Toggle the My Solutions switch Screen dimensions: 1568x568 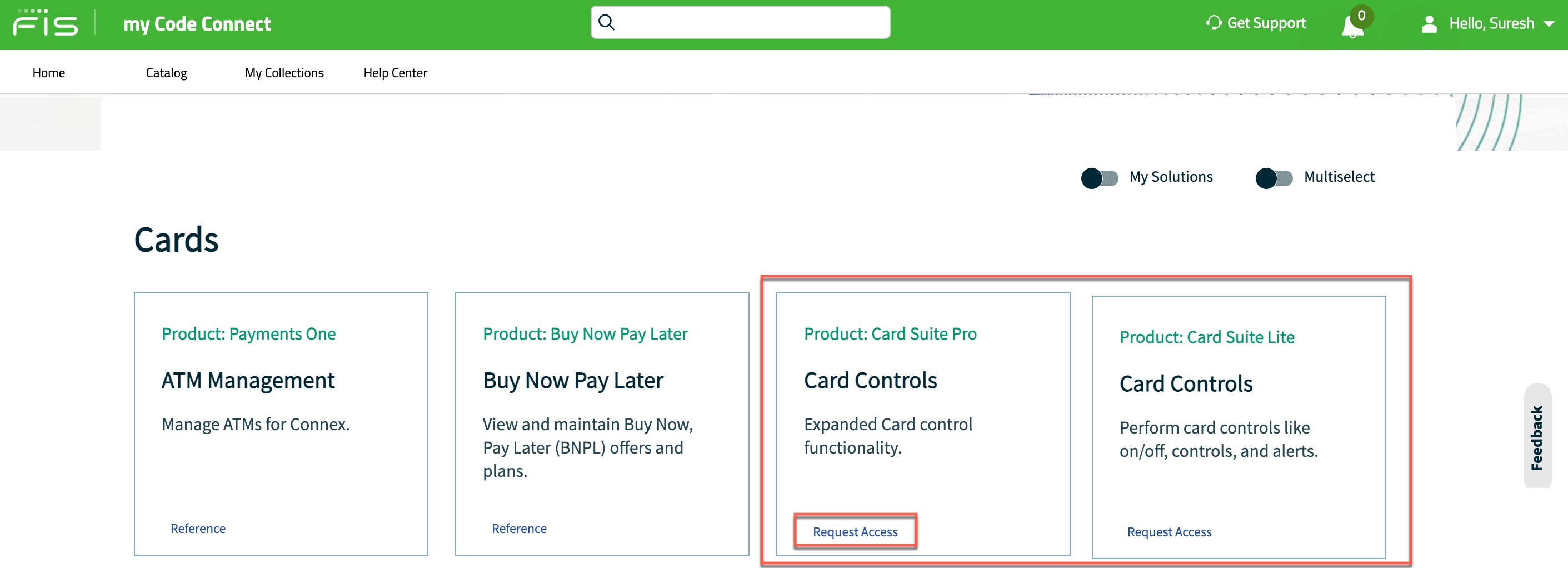[1099, 178]
